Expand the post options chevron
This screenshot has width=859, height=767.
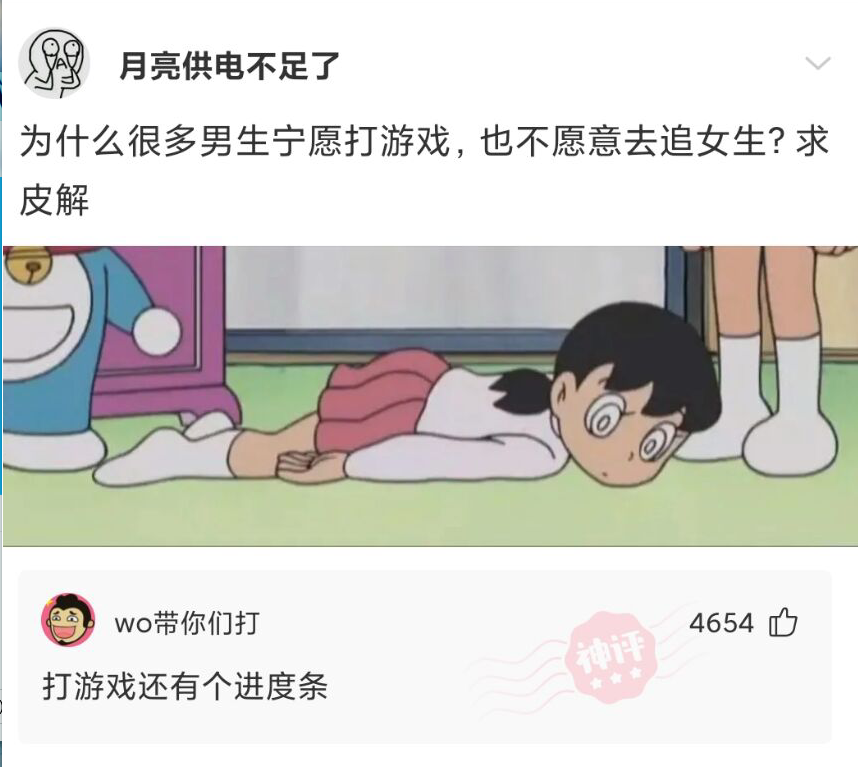coord(818,63)
